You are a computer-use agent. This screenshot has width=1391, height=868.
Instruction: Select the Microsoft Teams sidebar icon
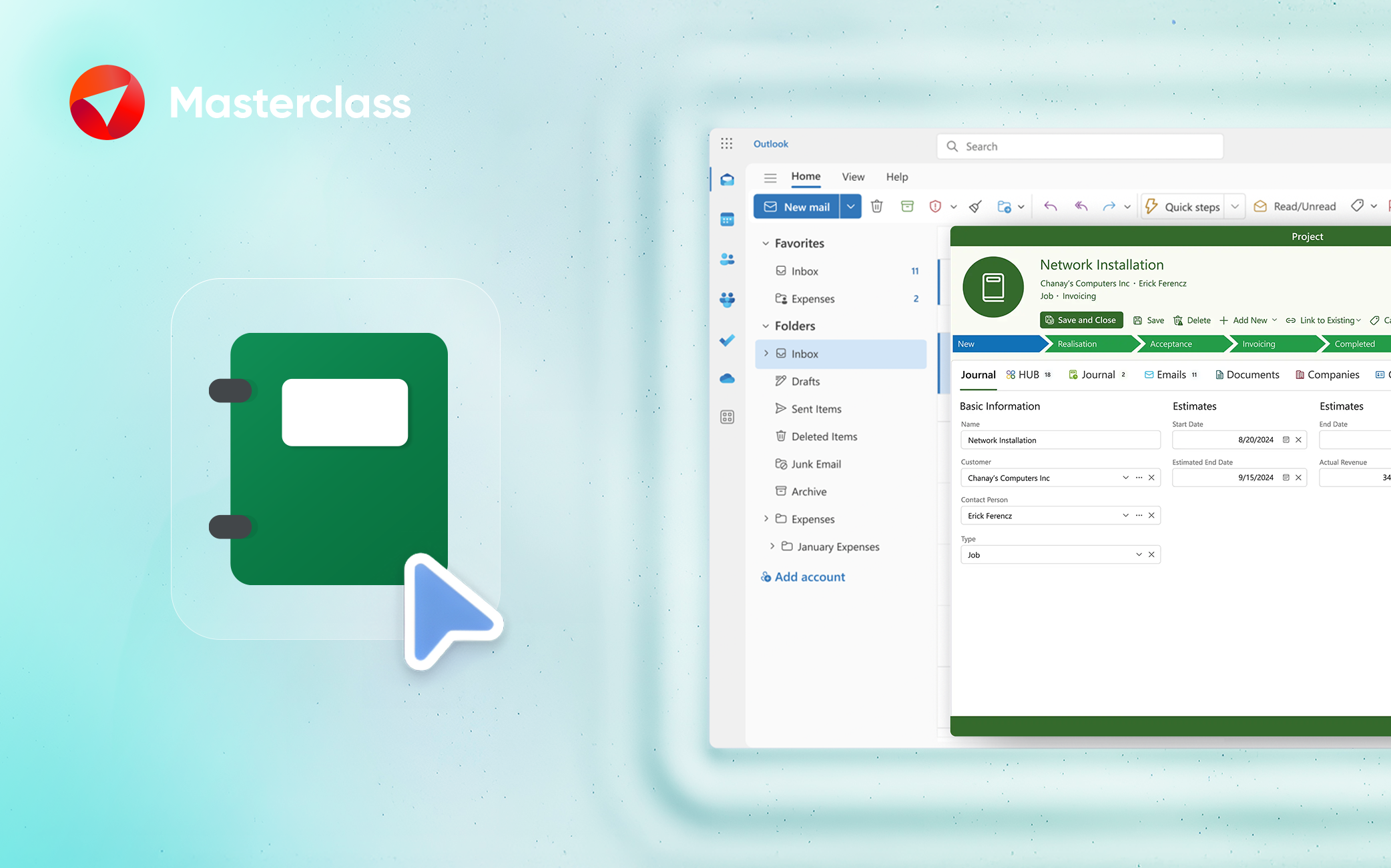[x=727, y=299]
